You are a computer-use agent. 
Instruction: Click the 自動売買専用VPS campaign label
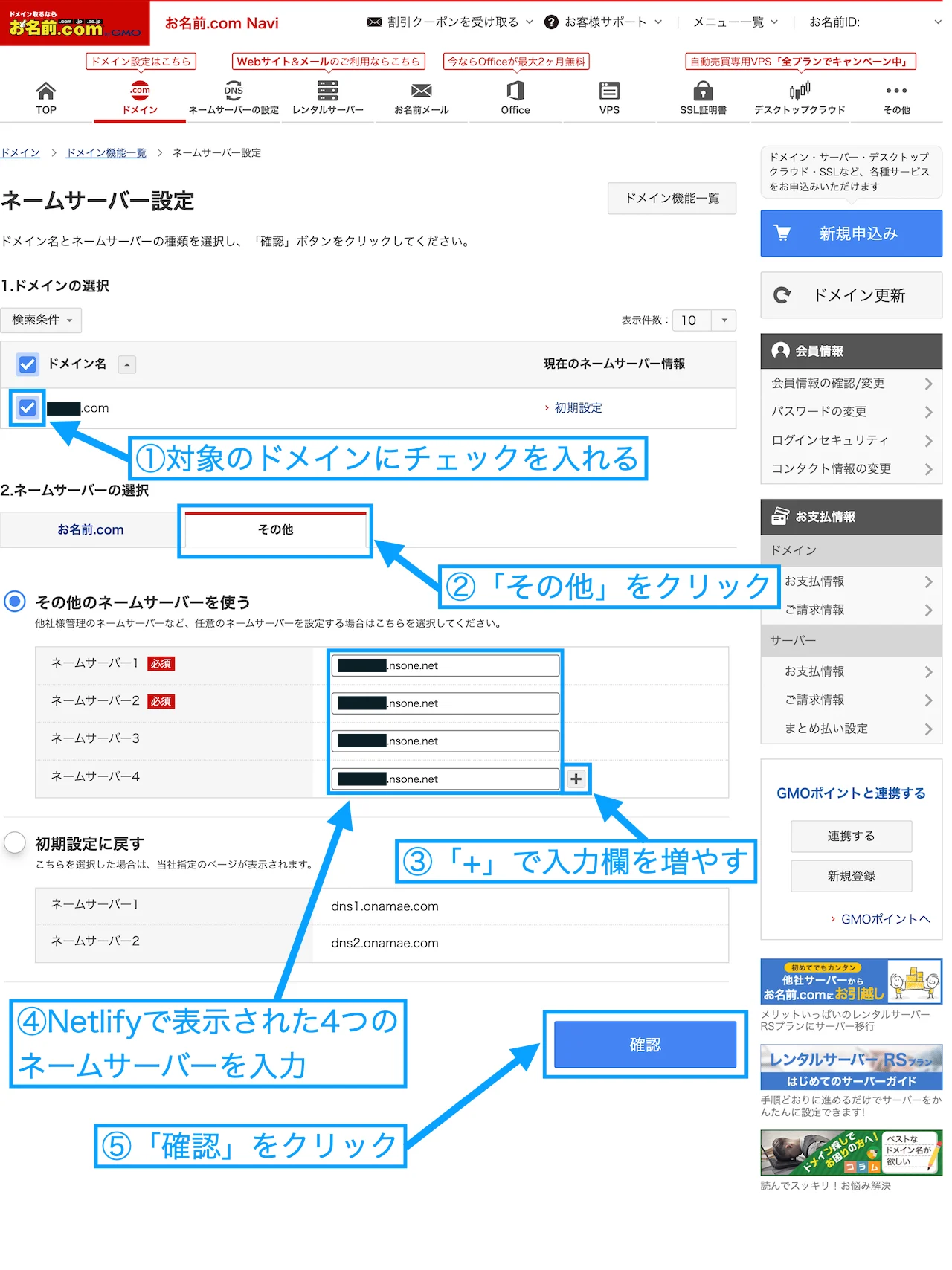click(800, 62)
